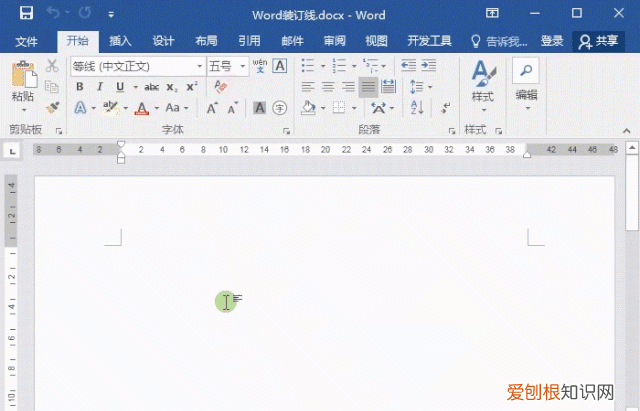Switch to the 设计 tab
Screen dimensions: 640x411
(163, 41)
